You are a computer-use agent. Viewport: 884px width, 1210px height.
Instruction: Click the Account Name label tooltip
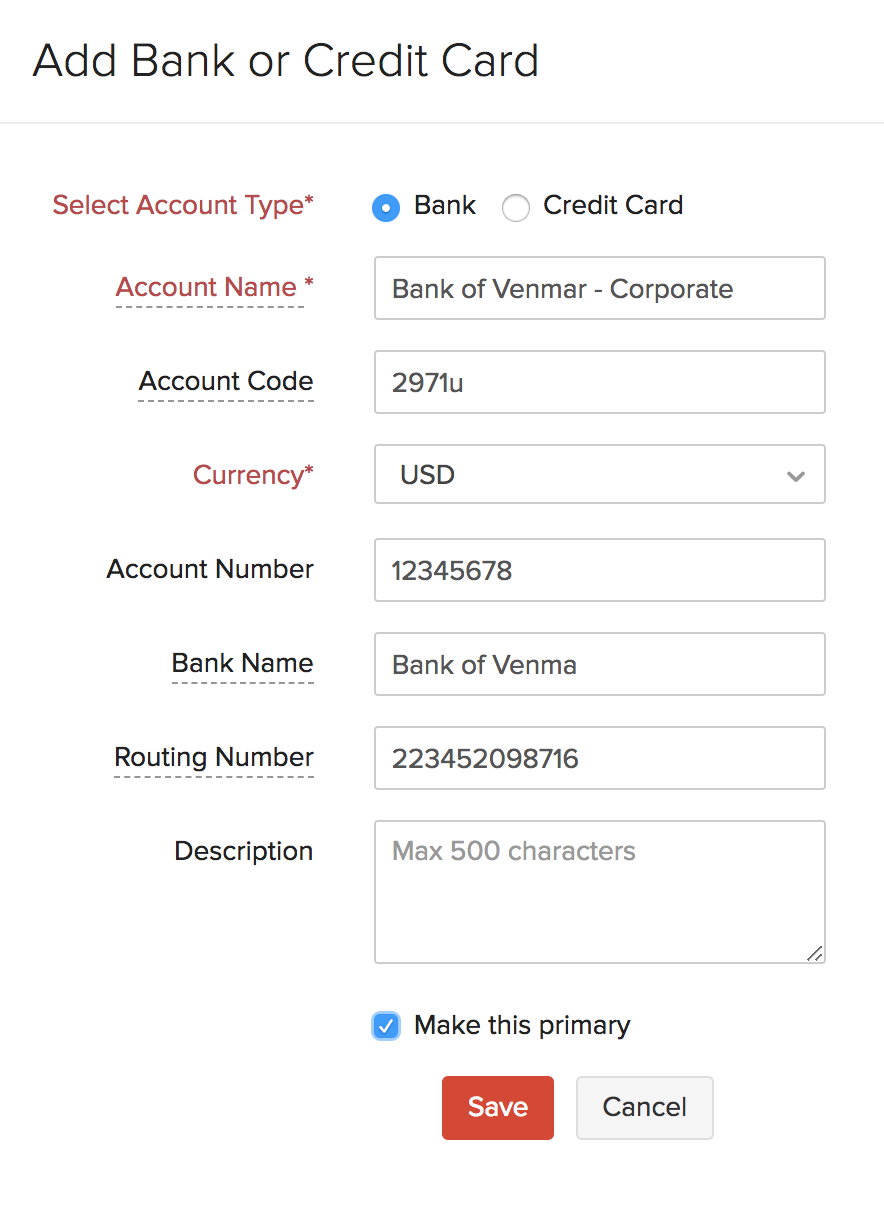pos(208,287)
